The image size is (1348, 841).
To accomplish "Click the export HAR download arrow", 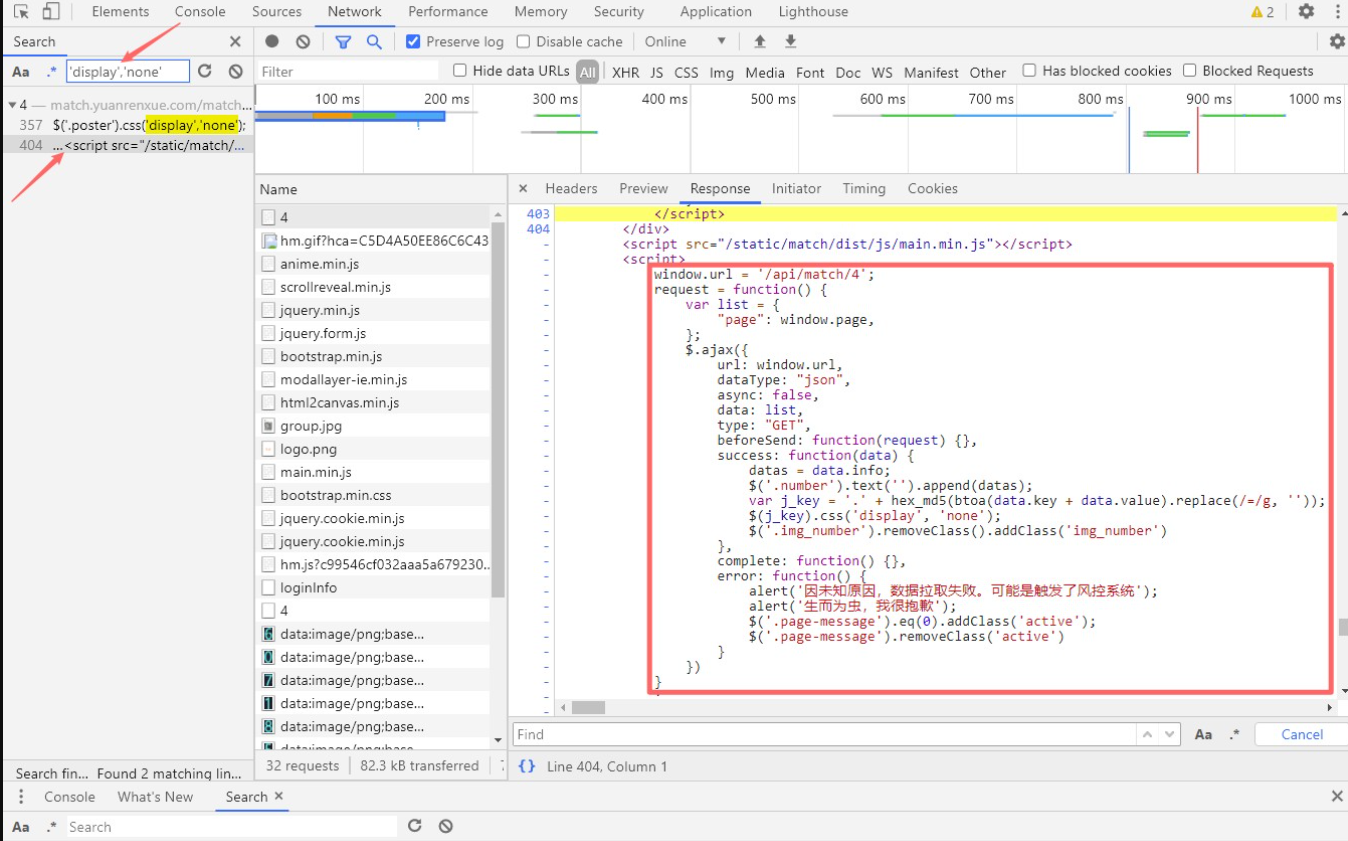I will click(x=791, y=42).
